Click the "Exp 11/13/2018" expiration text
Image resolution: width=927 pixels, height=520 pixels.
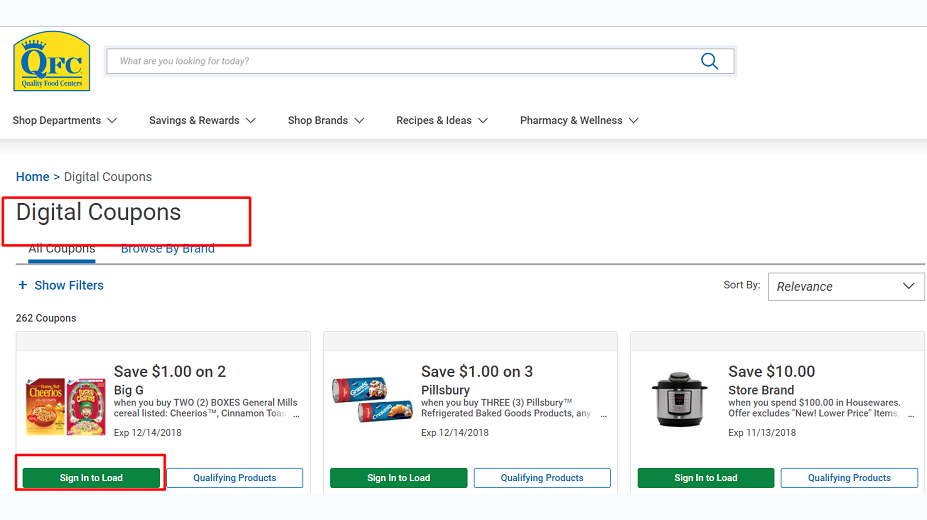point(762,433)
